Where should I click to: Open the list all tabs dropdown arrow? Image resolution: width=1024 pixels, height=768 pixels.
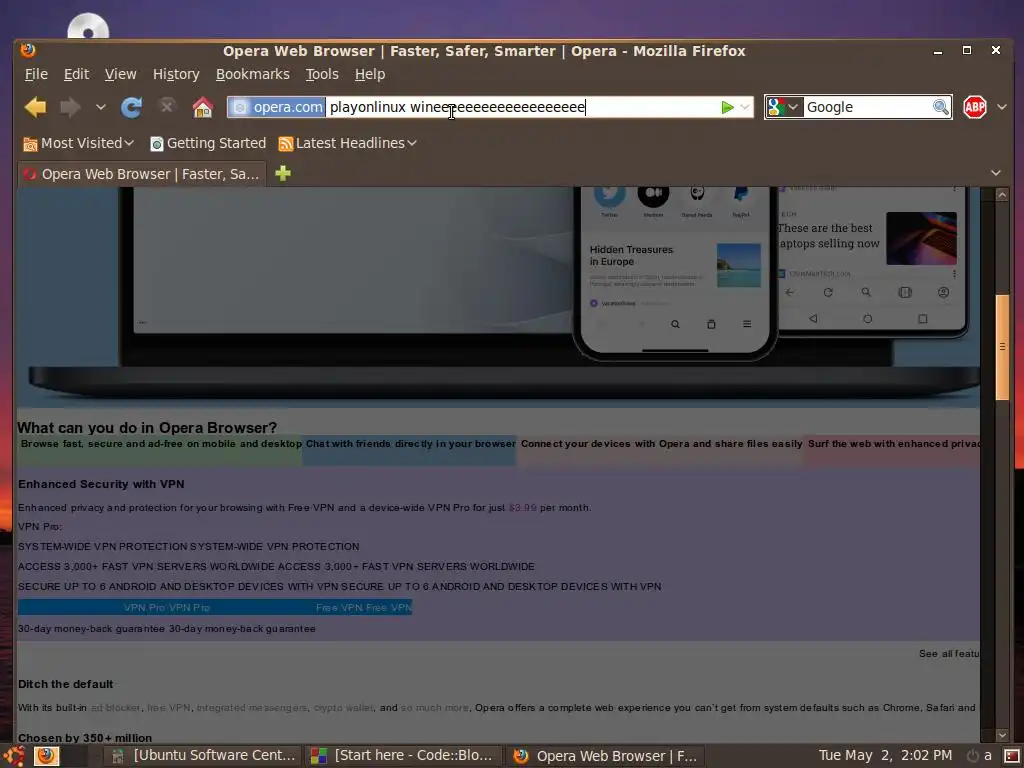click(x=996, y=173)
